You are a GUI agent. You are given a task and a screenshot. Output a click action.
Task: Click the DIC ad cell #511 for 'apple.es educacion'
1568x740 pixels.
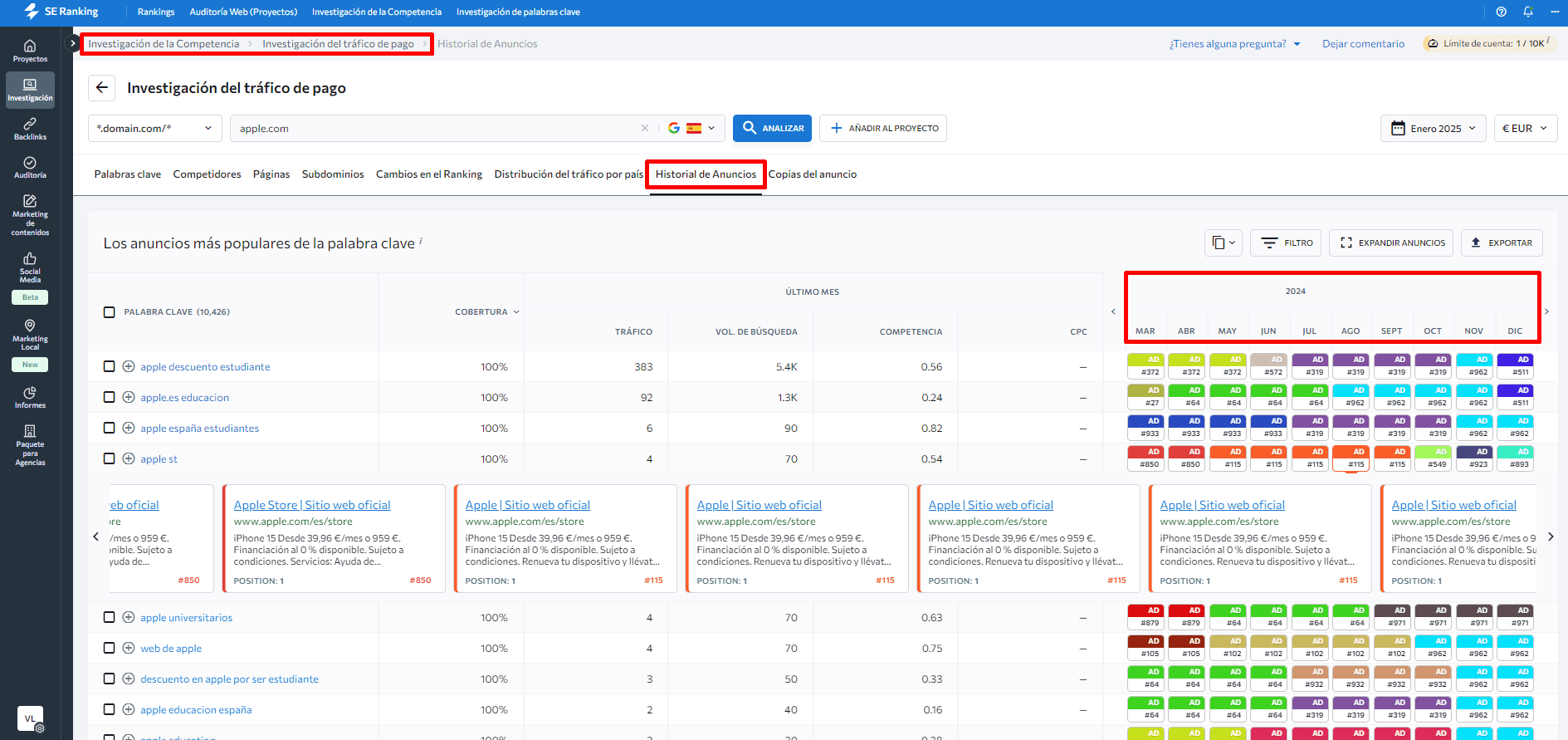click(1516, 397)
